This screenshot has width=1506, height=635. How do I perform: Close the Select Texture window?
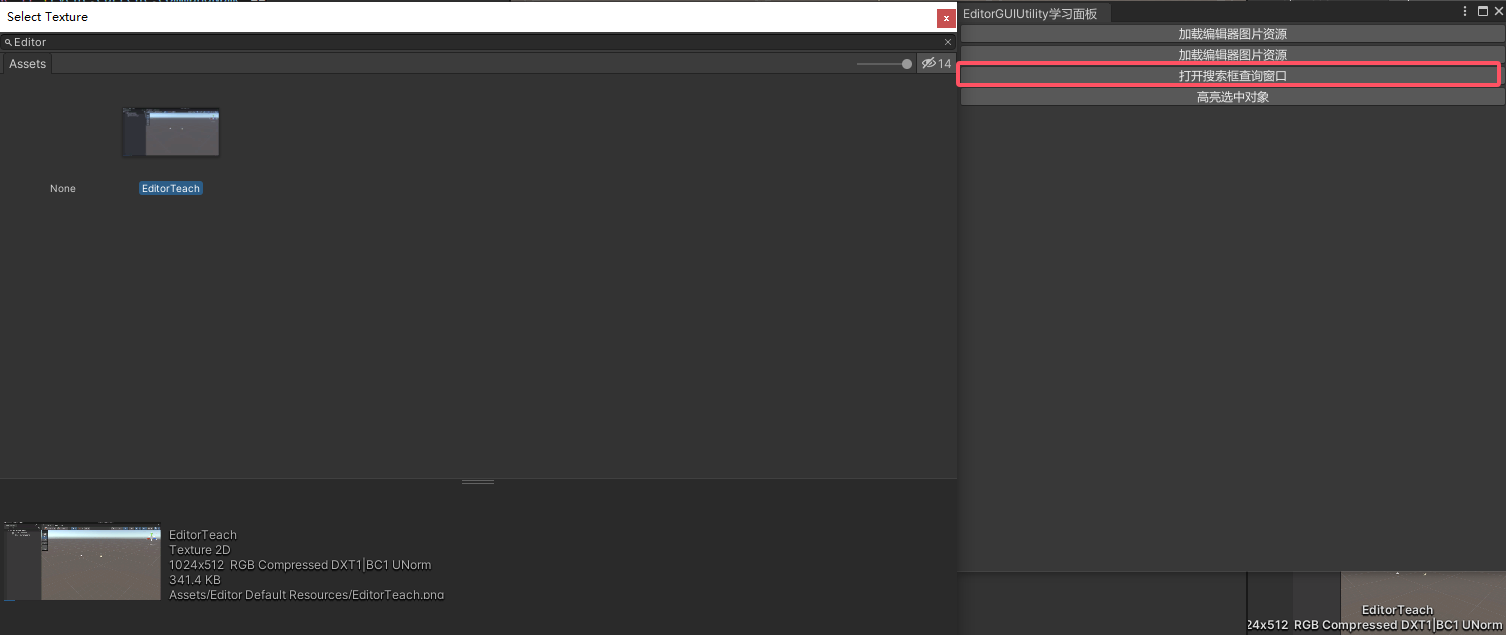click(x=945, y=18)
